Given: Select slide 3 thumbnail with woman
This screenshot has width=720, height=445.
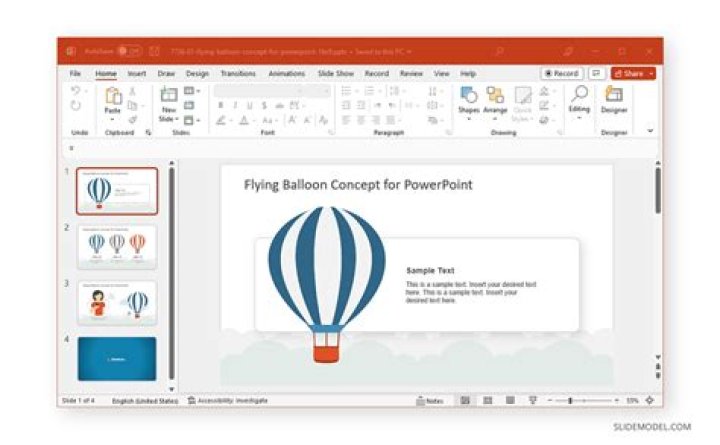Looking at the screenshot, I should pyautogui.click(x=117, y=303).
